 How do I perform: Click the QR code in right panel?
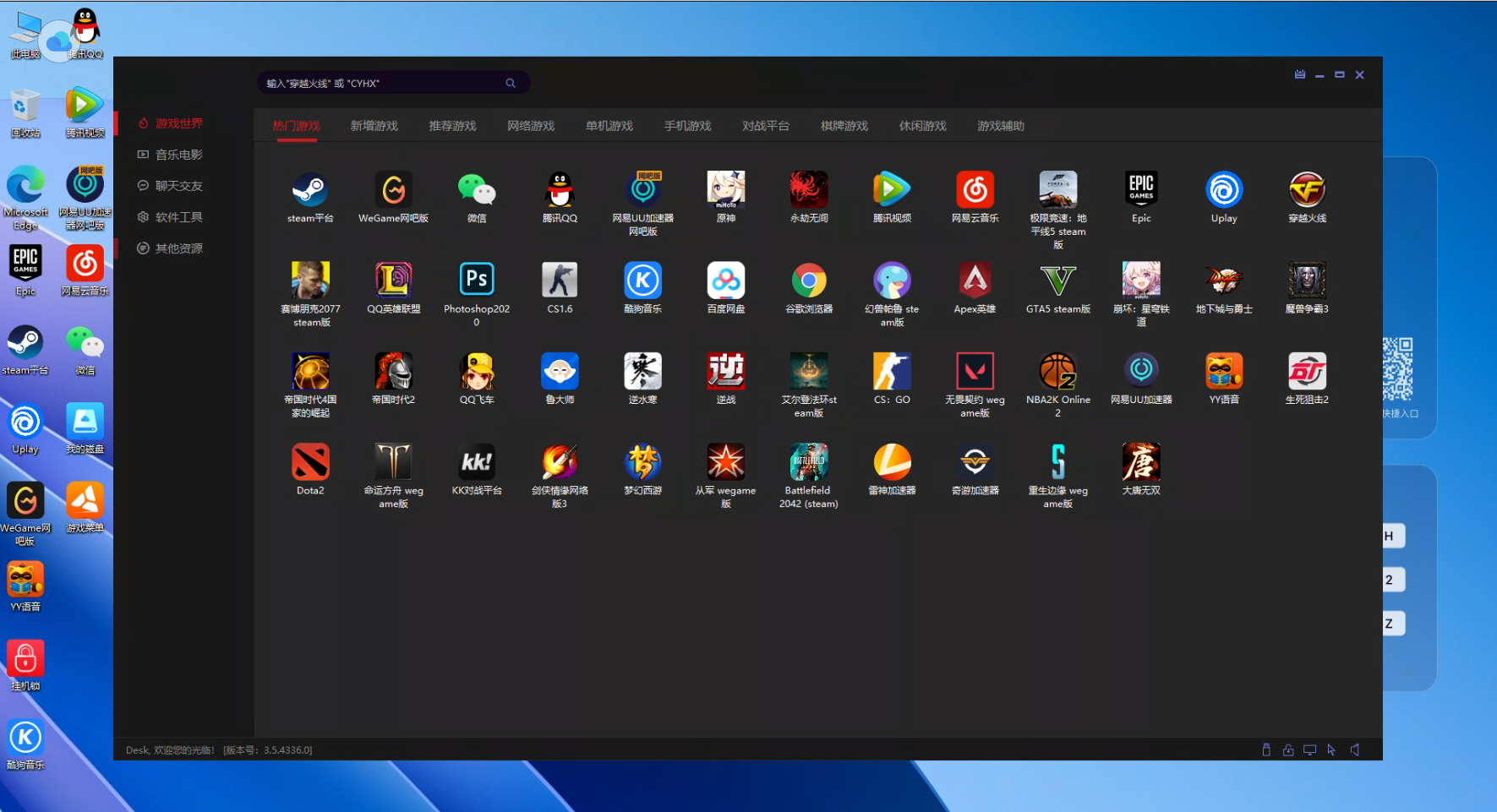(x=1398, y=369)
